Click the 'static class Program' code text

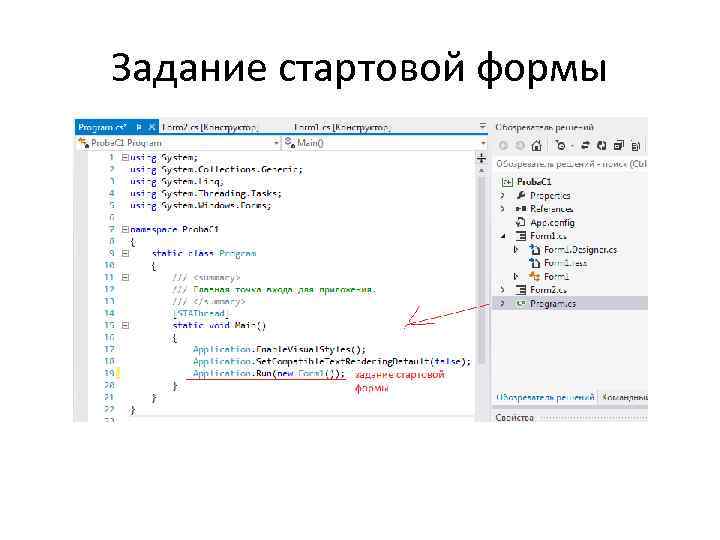204,253
